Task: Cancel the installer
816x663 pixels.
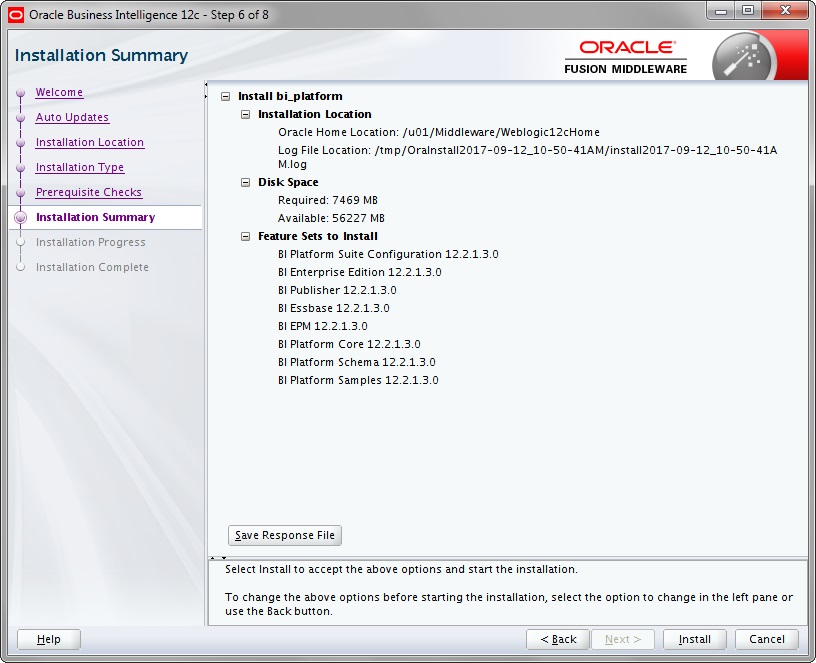Action: pos(767,639)
